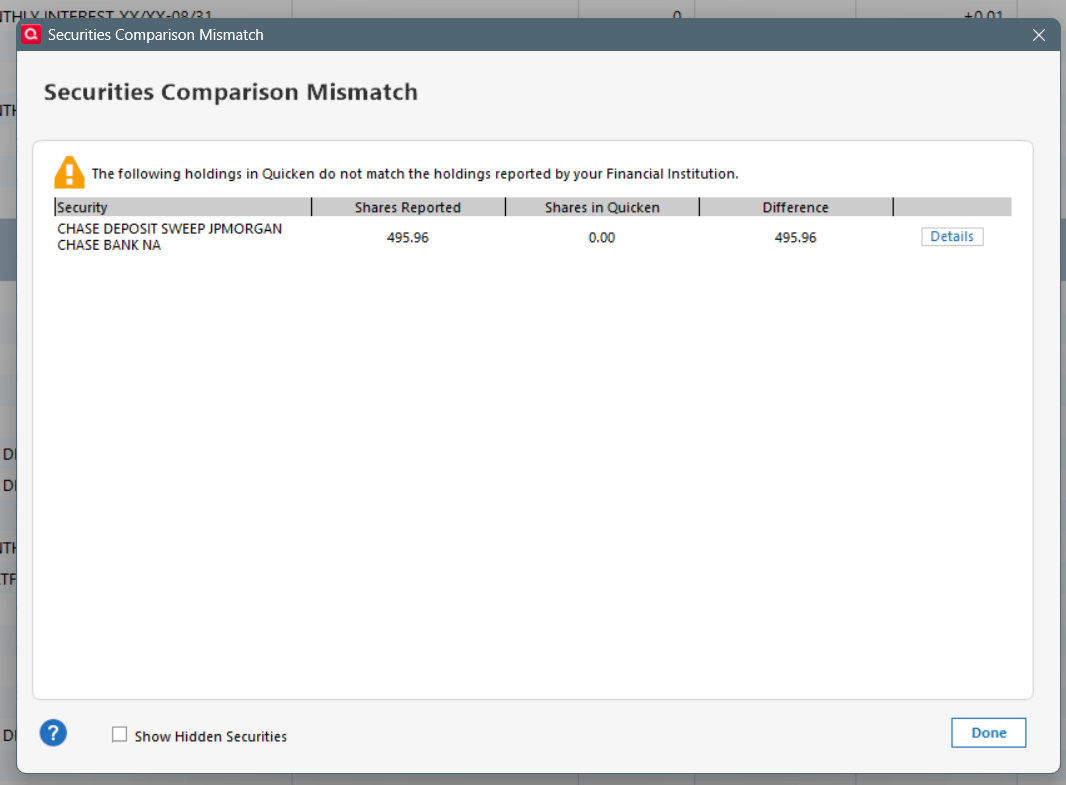Select the CHASE DEPOSIT SWEEP JPMORGAN security name
Screen dimensions: 1066x785
coord(169,237)
